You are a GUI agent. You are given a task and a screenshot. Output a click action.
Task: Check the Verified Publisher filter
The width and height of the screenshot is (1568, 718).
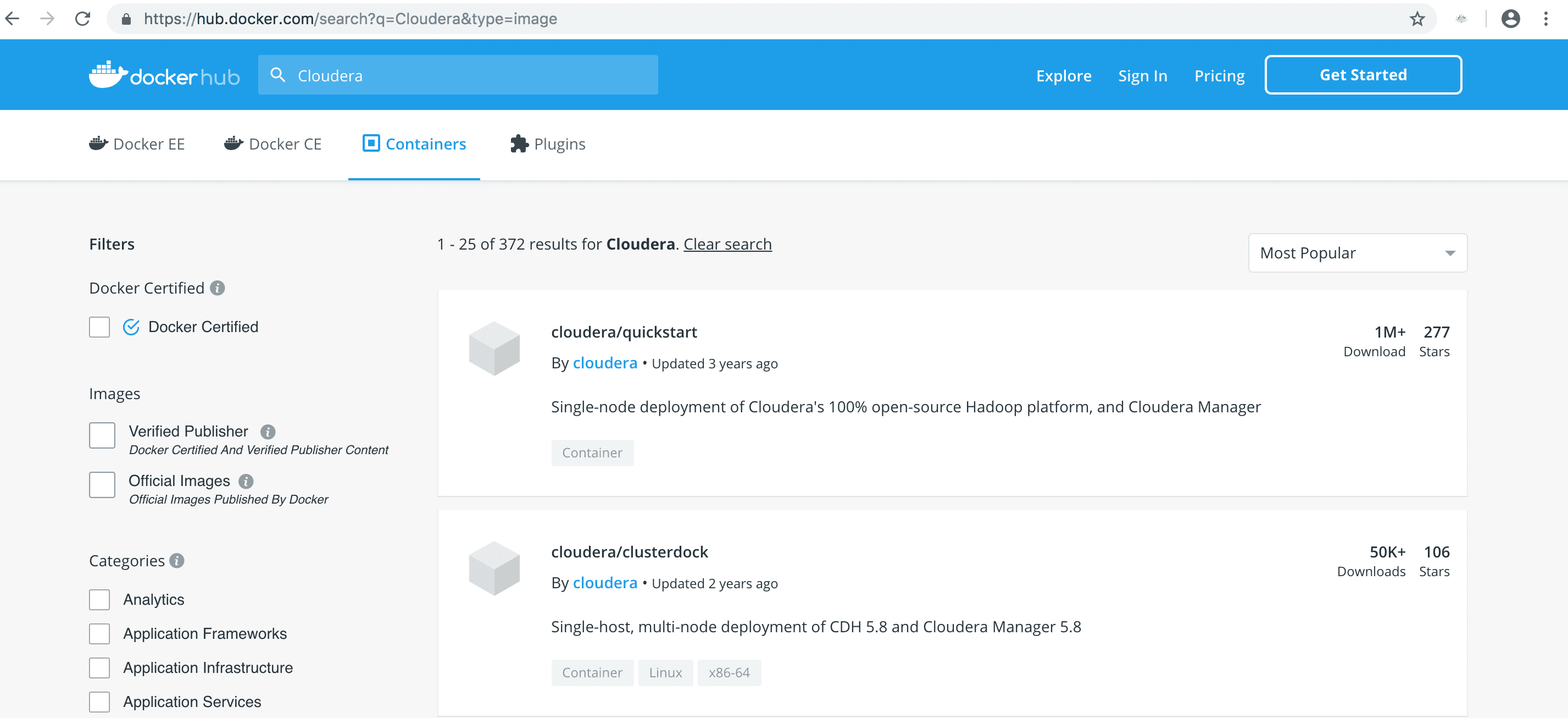(x=102, y=435)
